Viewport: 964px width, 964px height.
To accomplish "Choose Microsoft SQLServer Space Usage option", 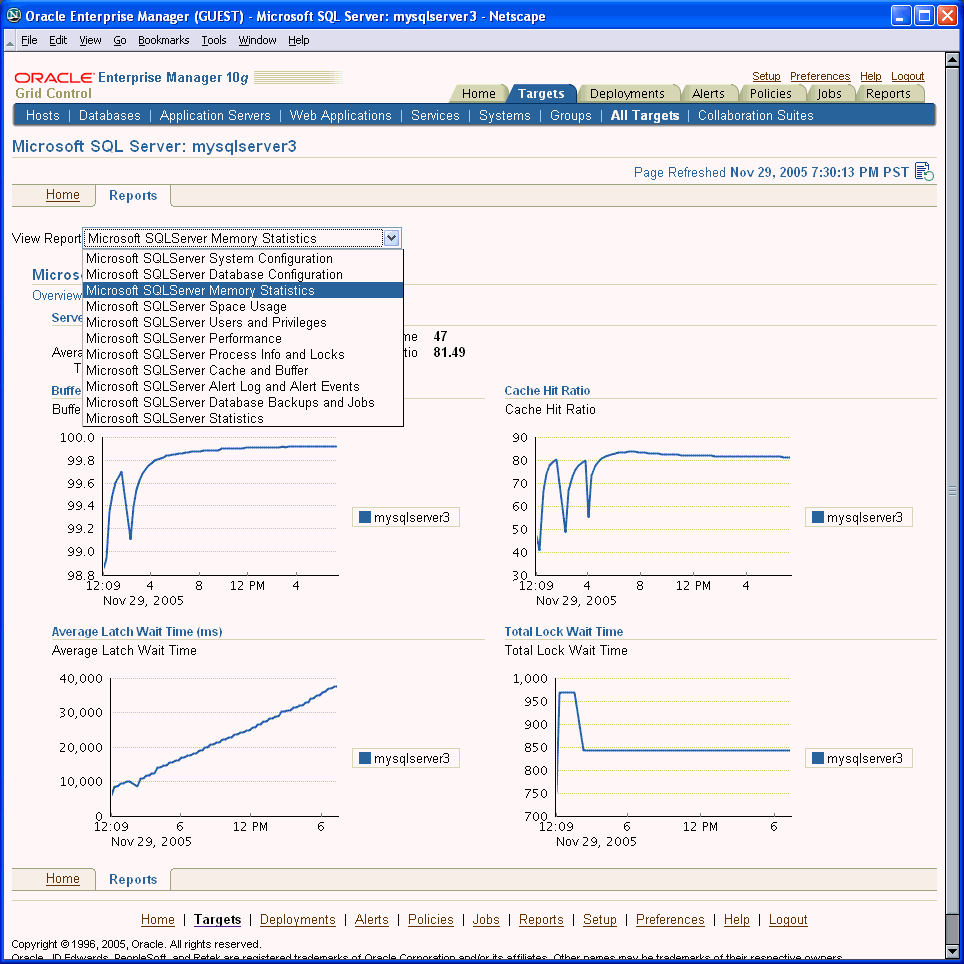I will coord(186,306).
